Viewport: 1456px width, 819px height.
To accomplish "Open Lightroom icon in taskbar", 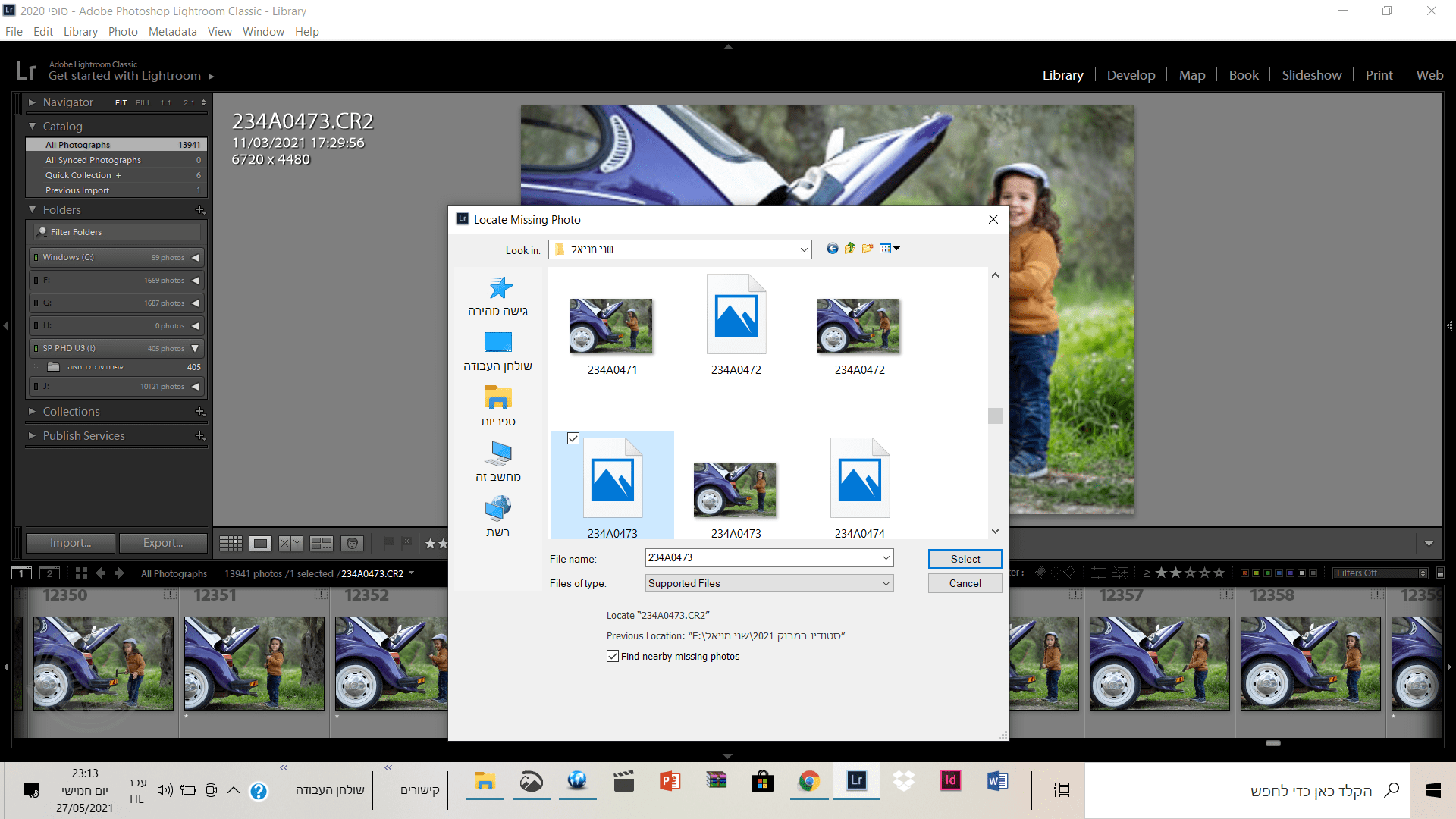I will [856, 781].
